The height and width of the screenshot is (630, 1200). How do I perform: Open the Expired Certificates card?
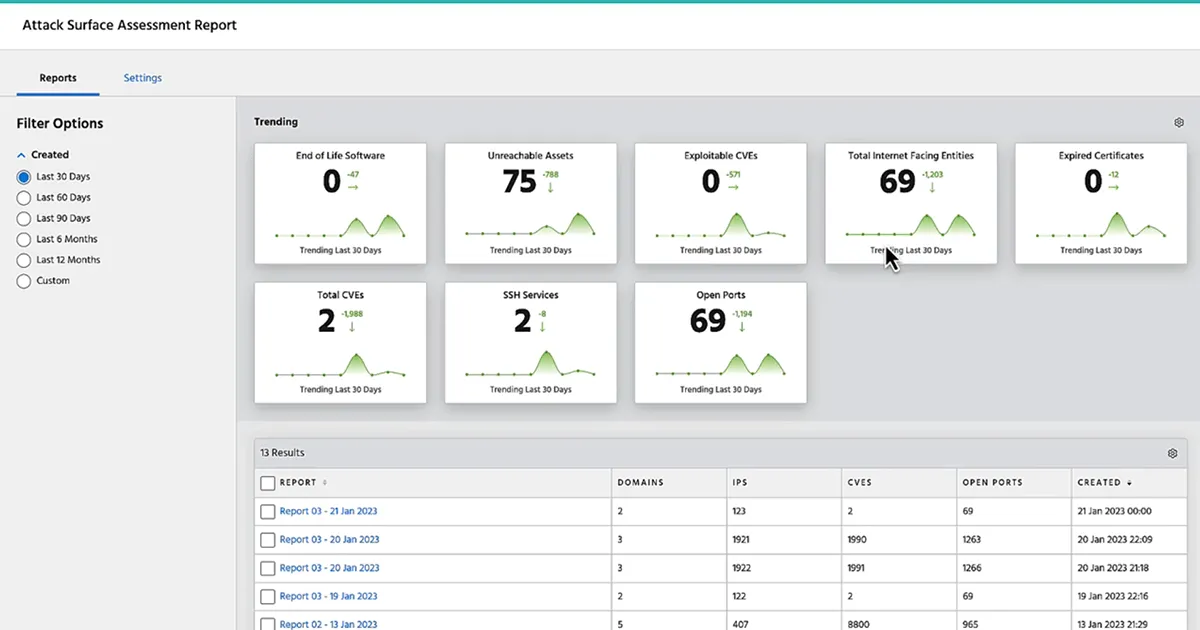(1101, 204)
